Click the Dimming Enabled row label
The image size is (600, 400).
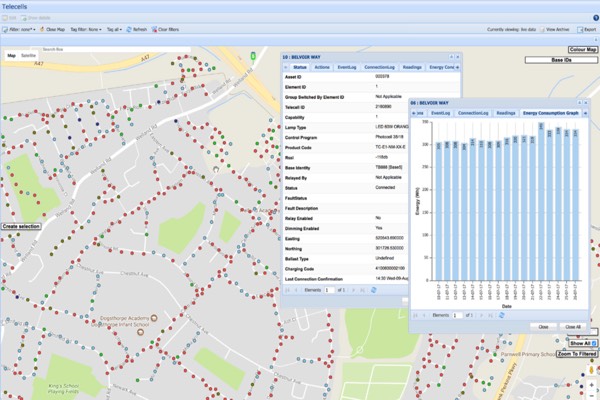click(302, 229)
